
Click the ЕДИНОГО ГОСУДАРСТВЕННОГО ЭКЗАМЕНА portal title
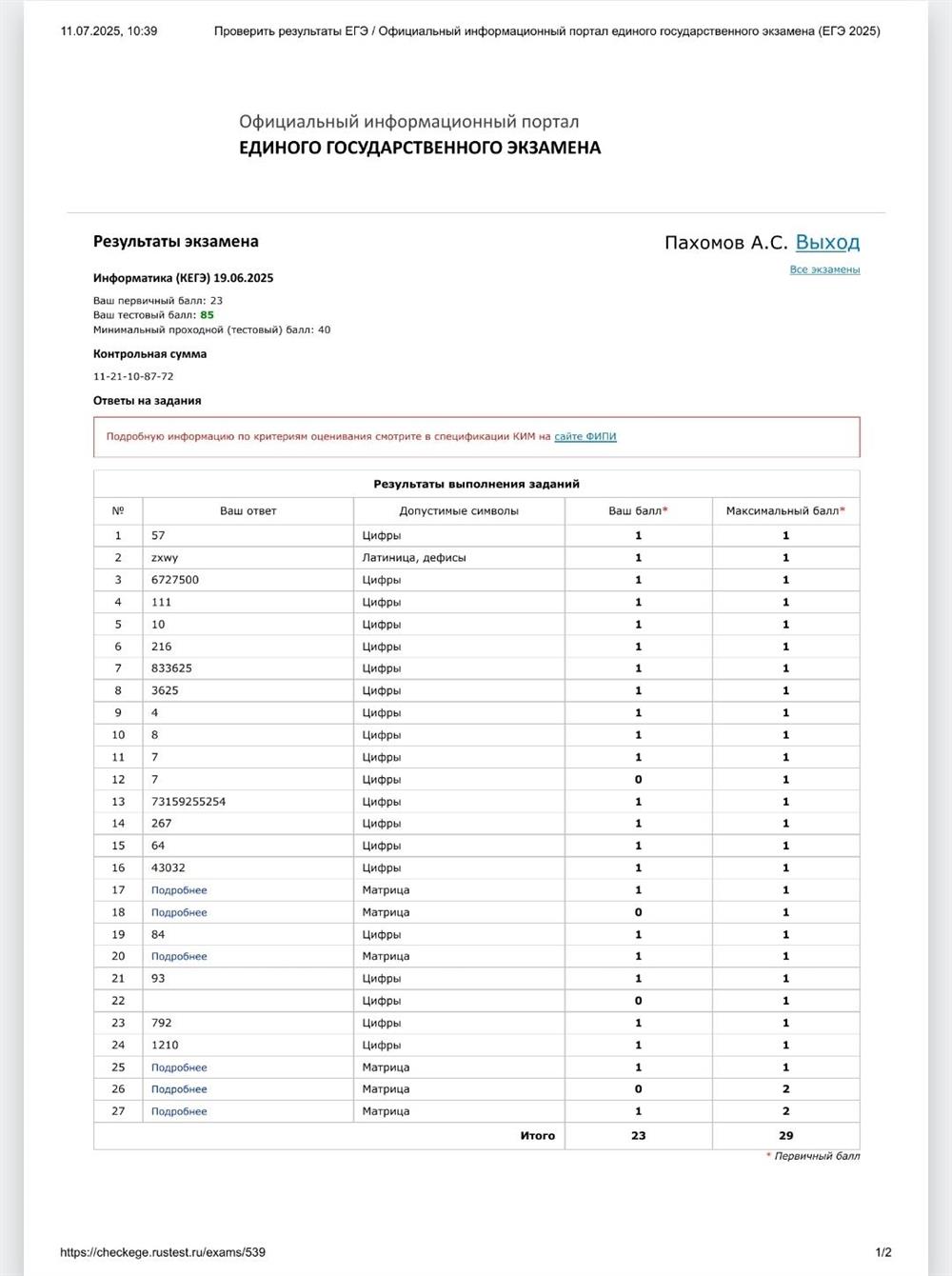[420, 148]
